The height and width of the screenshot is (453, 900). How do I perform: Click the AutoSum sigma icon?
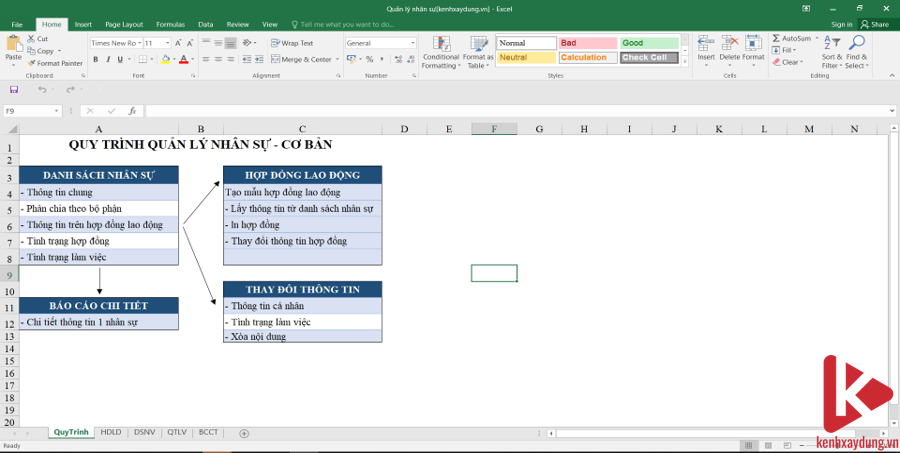tap(777, 38)
